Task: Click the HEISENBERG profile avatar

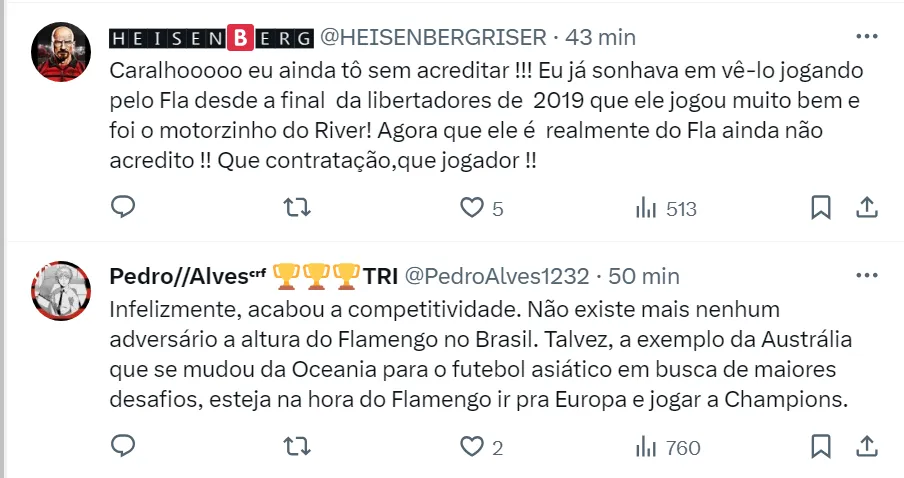Action: pos(61,52)
